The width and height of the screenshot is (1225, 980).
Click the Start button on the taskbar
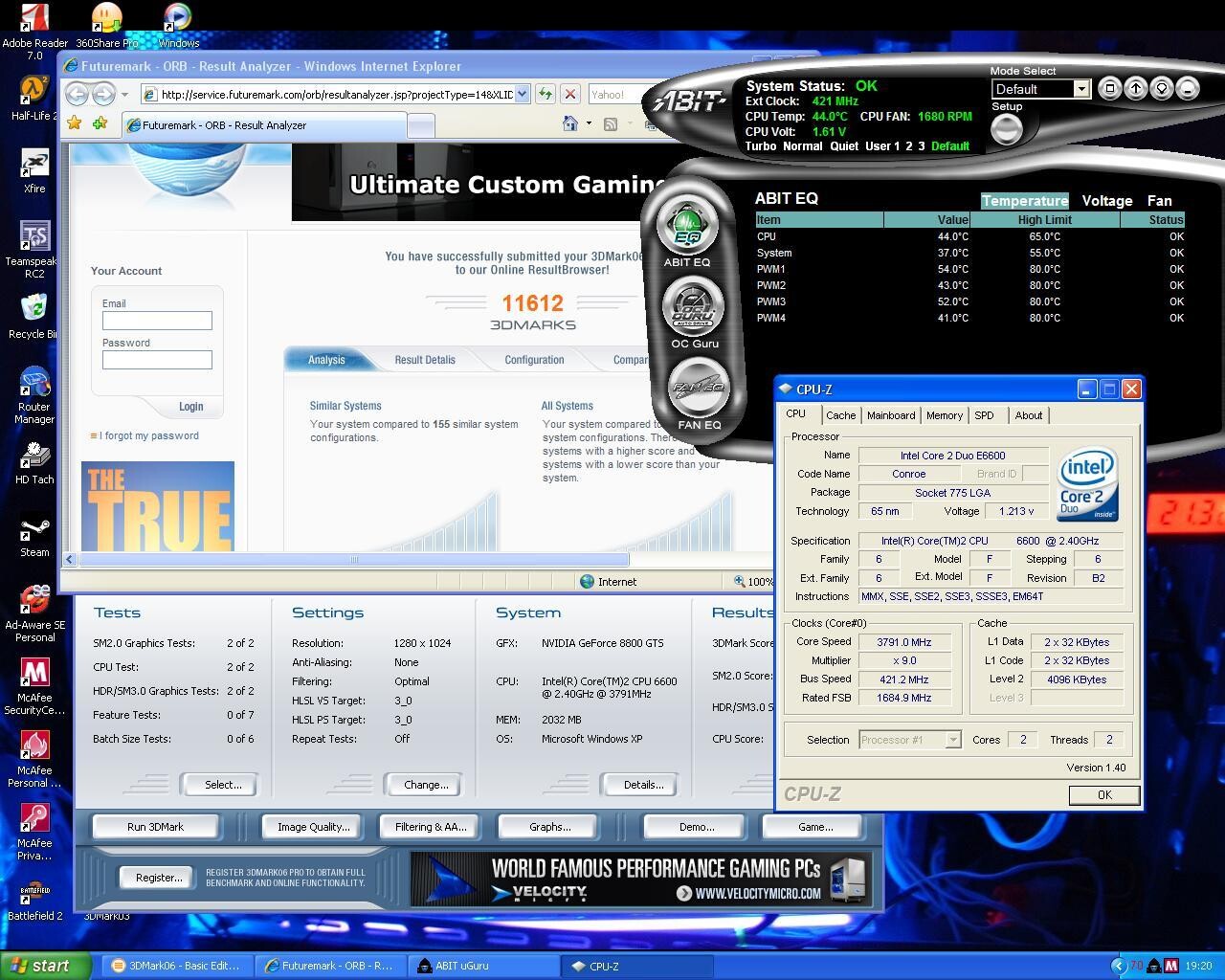48,966
